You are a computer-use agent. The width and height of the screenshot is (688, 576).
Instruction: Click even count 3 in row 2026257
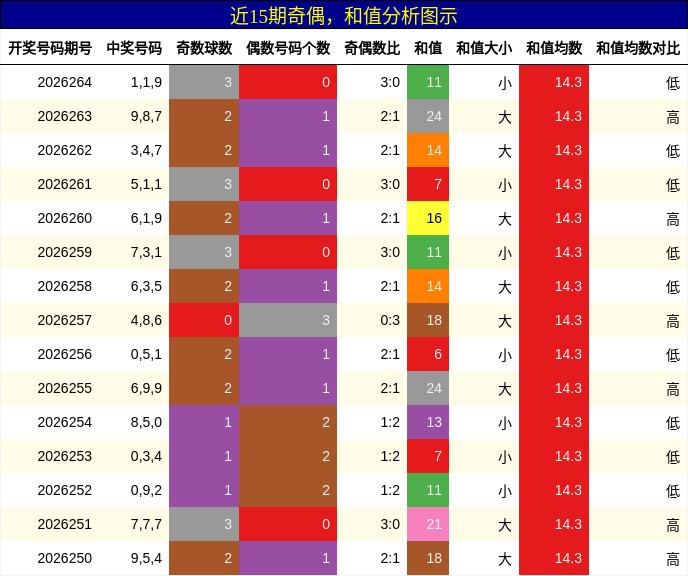point(288,320)
